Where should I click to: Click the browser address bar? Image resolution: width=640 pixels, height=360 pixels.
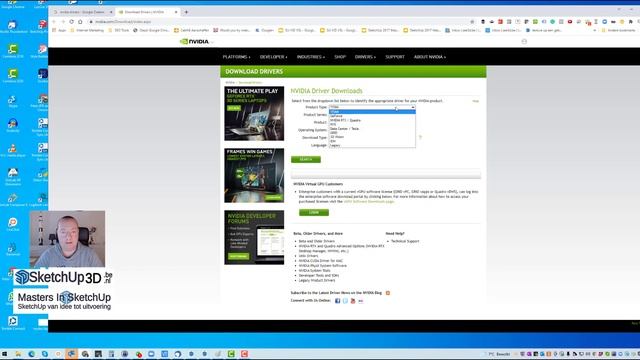point(278,22)
